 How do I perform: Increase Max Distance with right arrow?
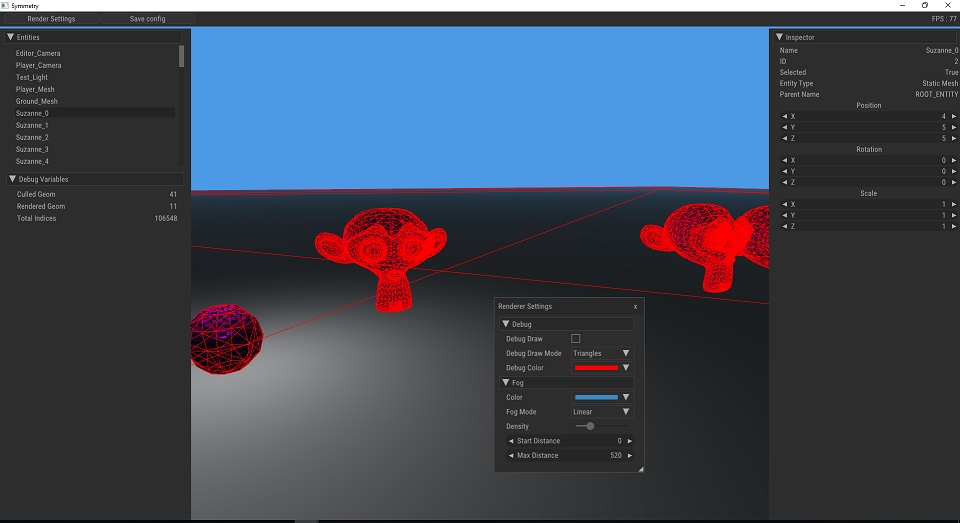pos(629,456)
